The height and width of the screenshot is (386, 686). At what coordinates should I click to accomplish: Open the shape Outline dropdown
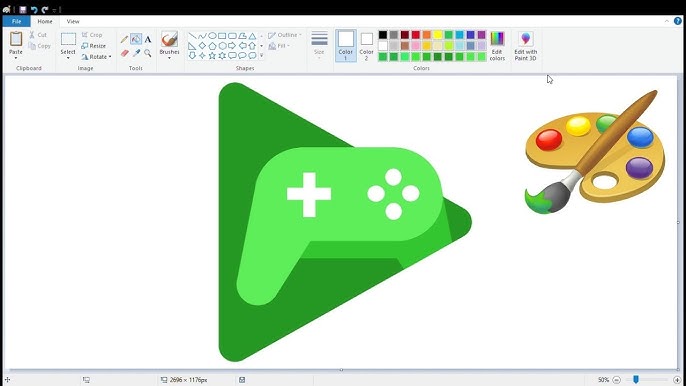285,35
